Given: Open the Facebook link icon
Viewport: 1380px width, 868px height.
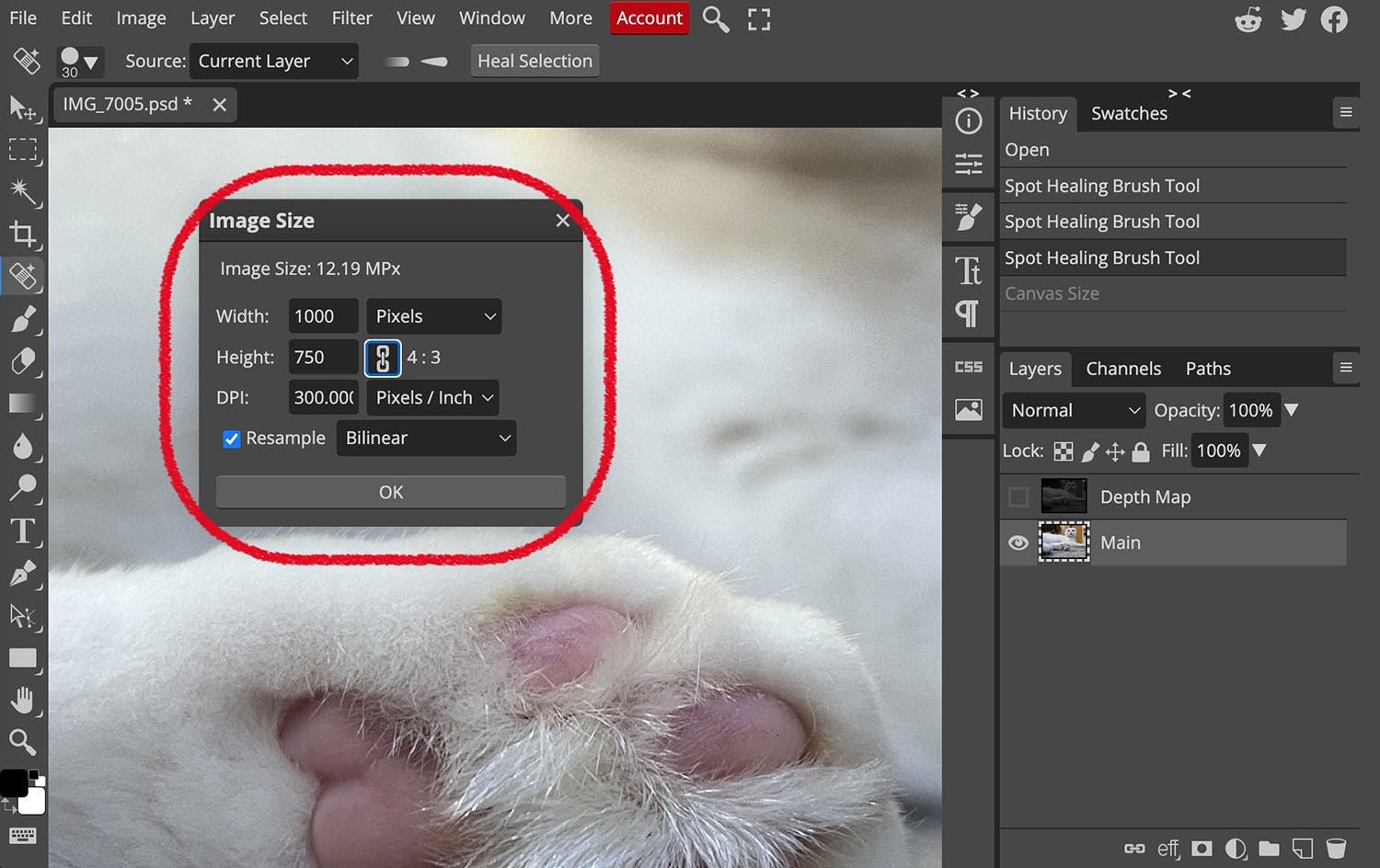Looking at the screenshot, I should pyautogui.click(x=1334, y=19).
